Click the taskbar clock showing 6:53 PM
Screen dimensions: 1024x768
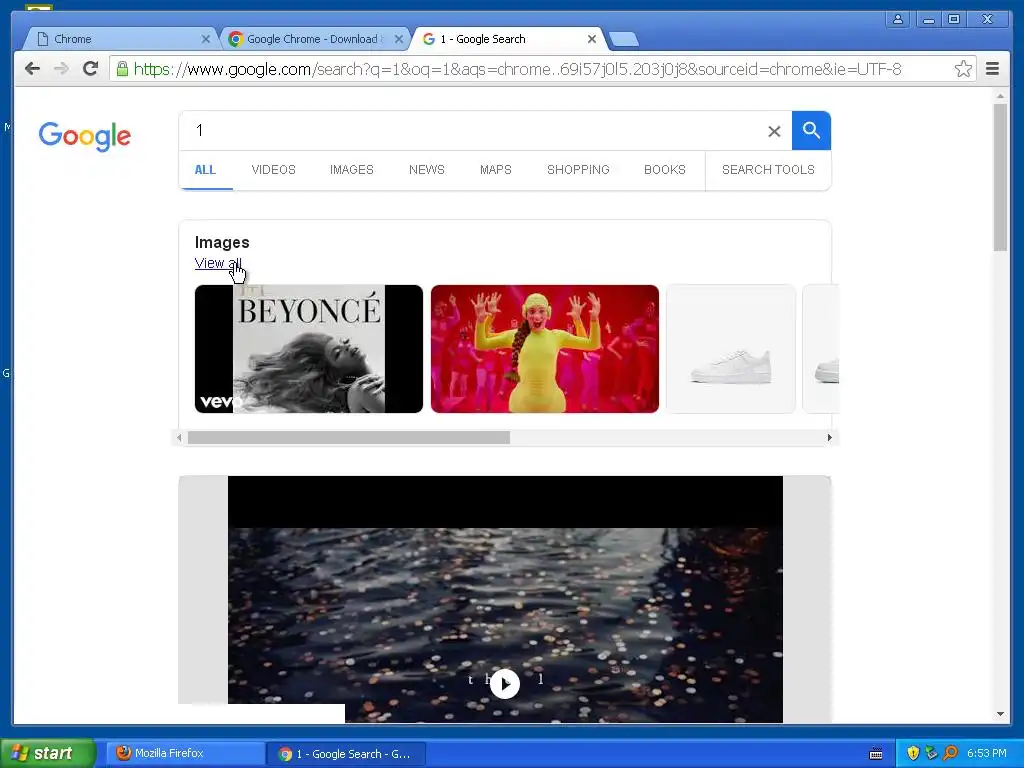coord(986,753)
